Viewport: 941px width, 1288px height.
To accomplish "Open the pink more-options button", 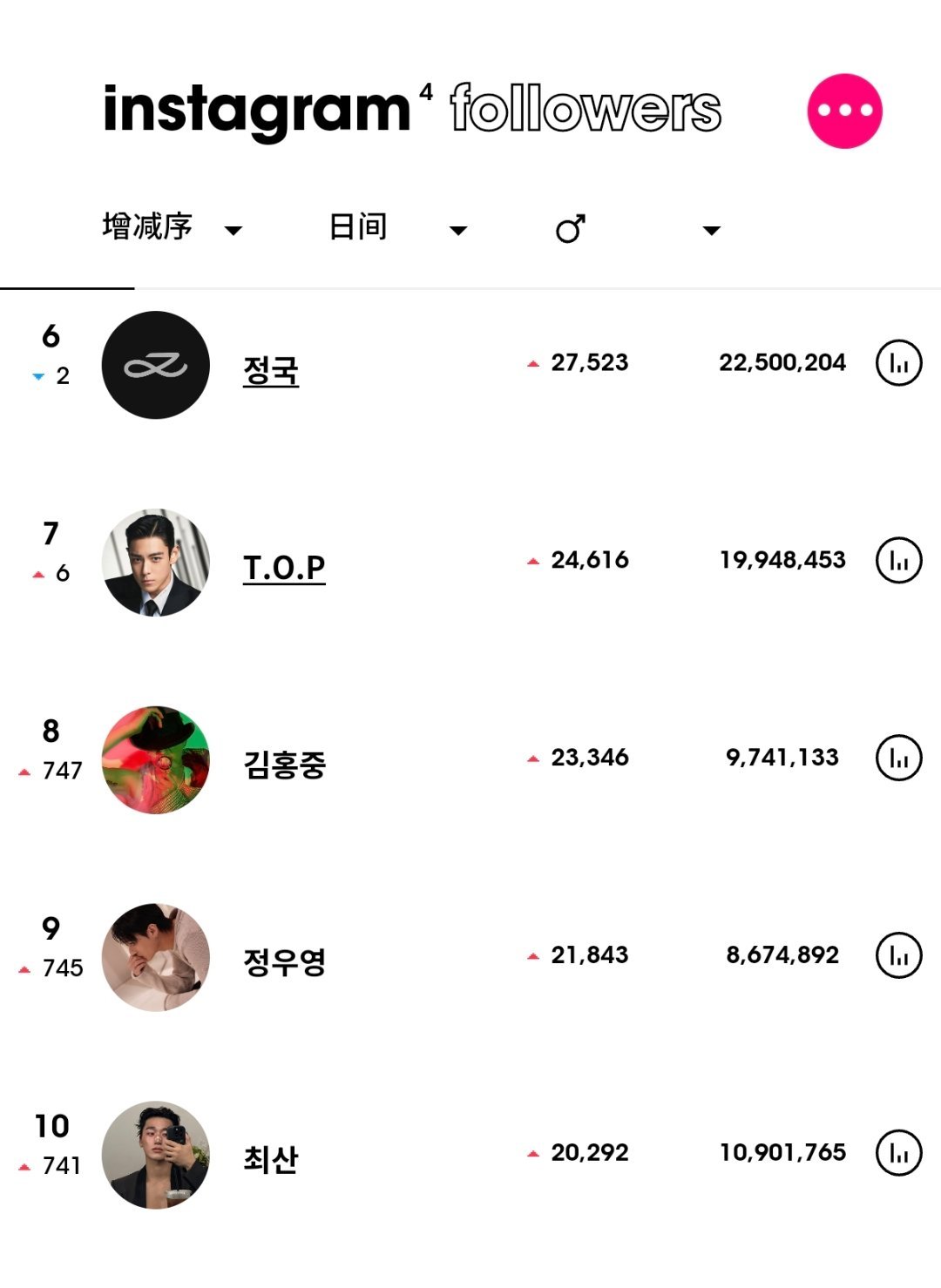I will tap(844, 111).
